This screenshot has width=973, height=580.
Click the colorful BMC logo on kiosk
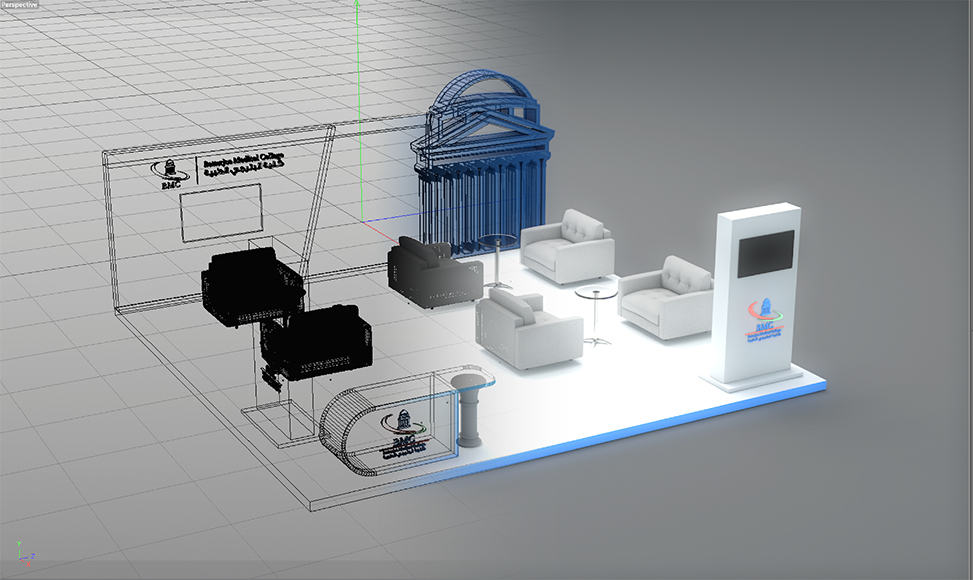[x=765, y=322]
